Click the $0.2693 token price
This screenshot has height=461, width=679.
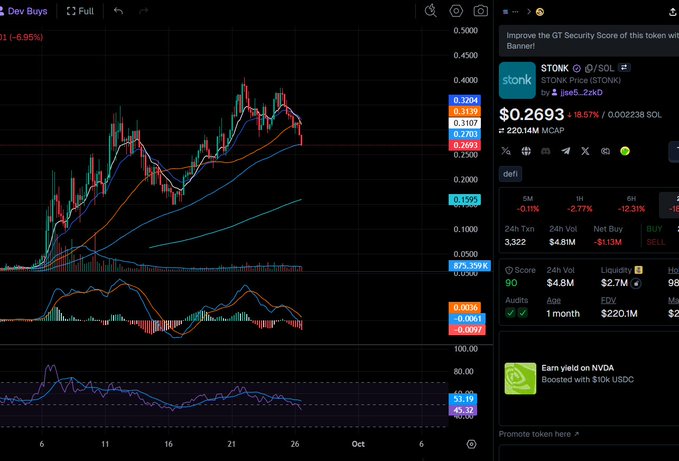531,115
